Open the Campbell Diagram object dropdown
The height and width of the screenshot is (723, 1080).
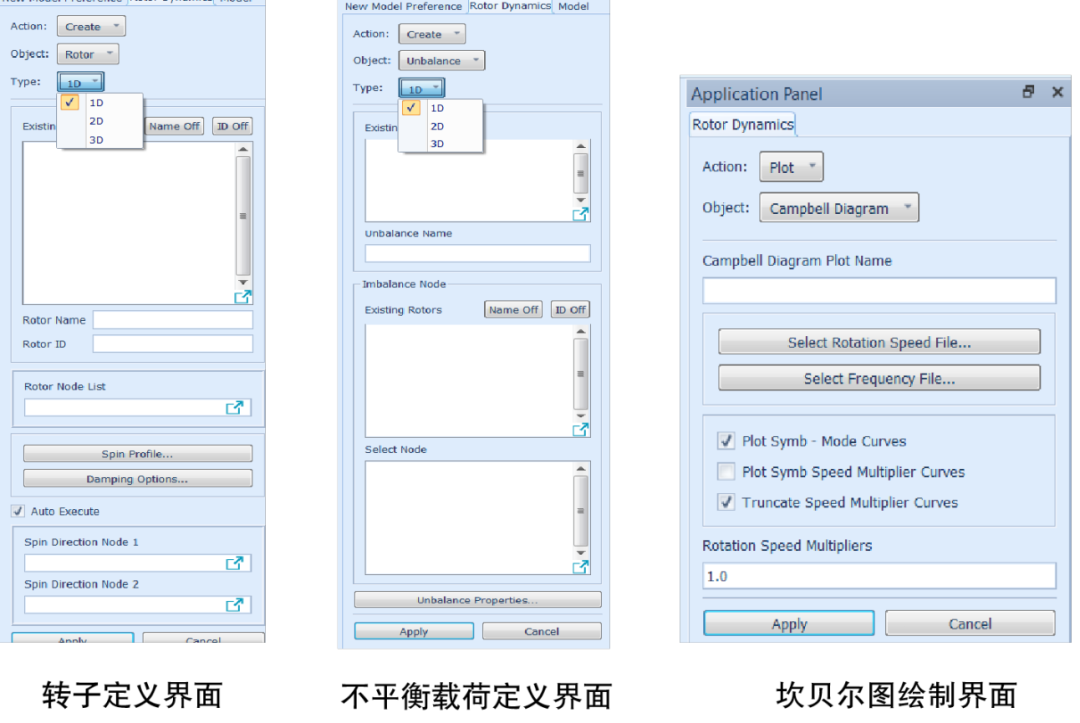point(839,208)
